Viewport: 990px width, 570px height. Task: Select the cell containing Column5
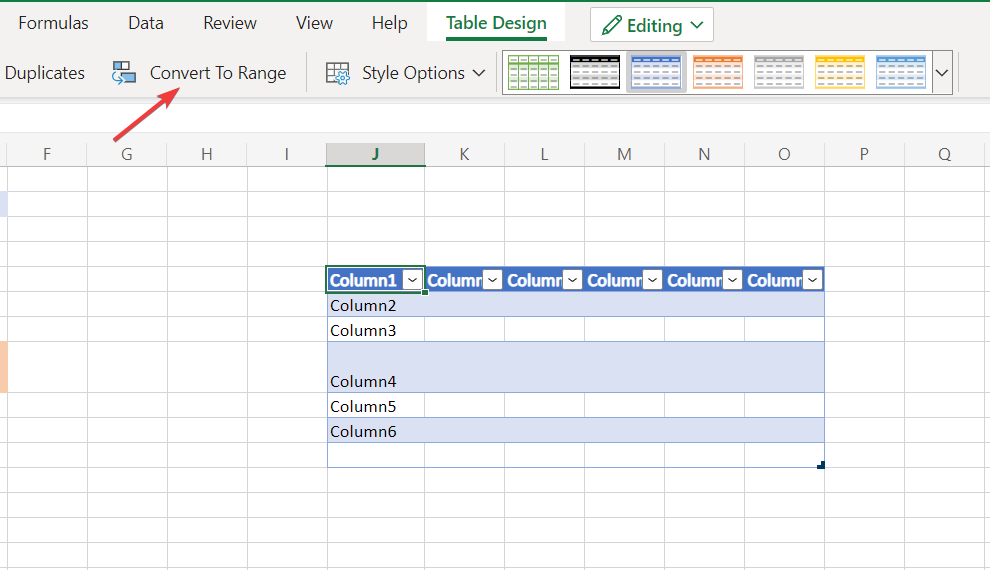[376, 405]
